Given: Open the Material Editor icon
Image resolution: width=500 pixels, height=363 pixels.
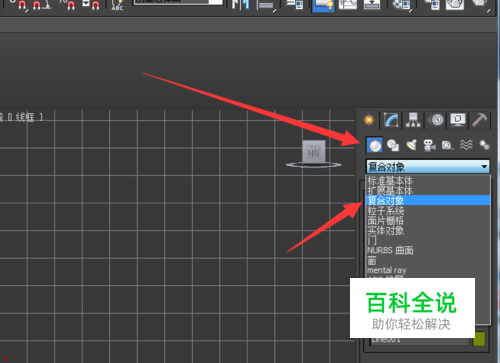Looking at the screenshot, I should tap(401, 5).
